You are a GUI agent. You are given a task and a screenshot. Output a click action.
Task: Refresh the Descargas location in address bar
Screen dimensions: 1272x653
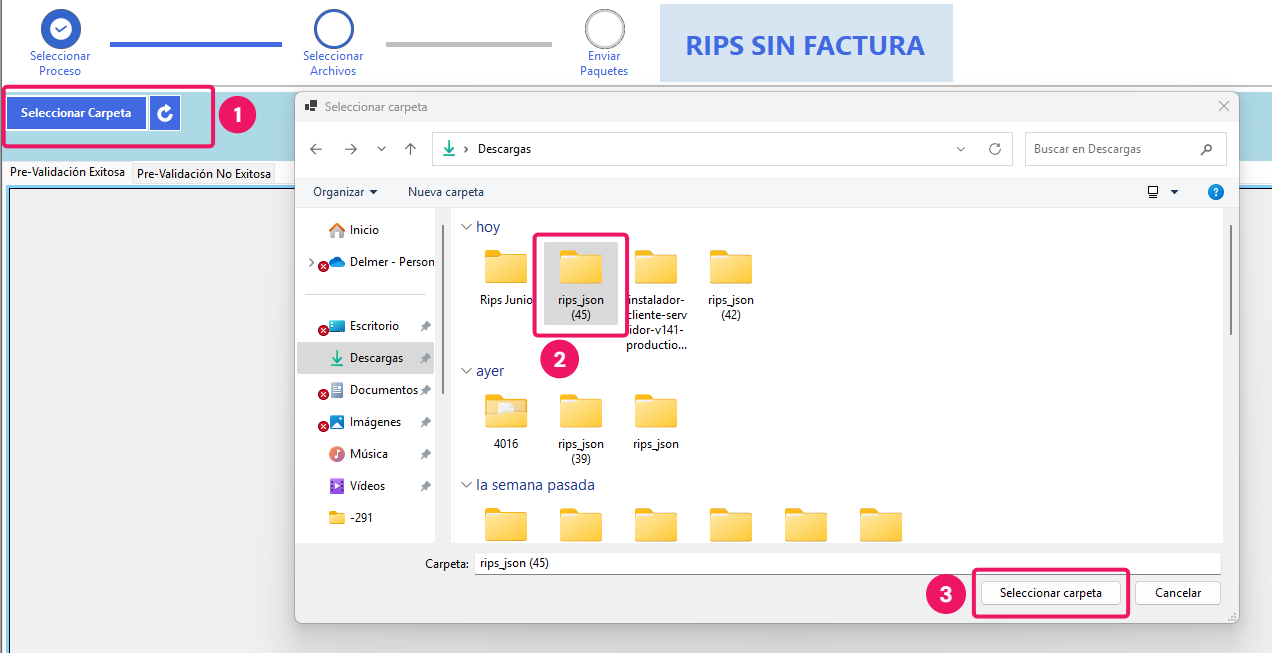[994, 149]
